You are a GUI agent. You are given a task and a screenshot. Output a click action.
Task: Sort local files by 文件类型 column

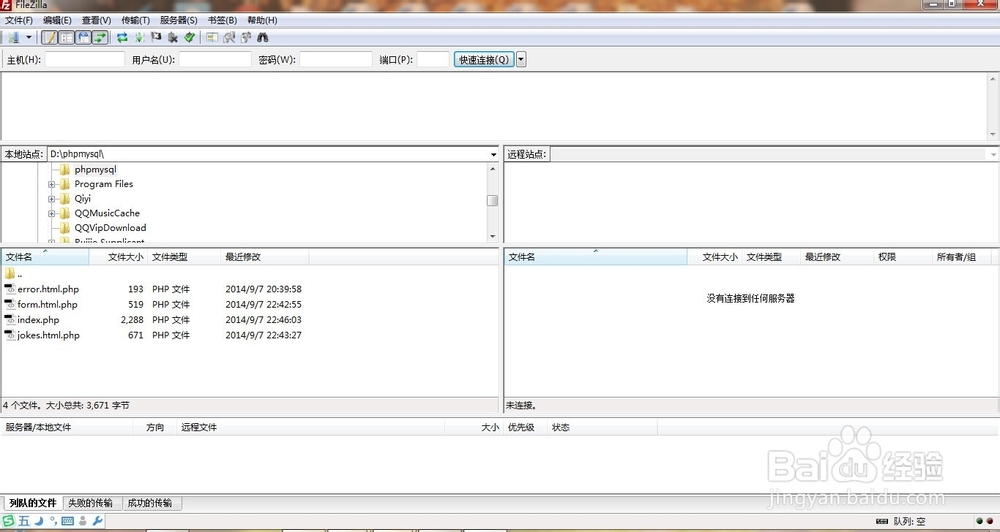(x=184, y=257)
